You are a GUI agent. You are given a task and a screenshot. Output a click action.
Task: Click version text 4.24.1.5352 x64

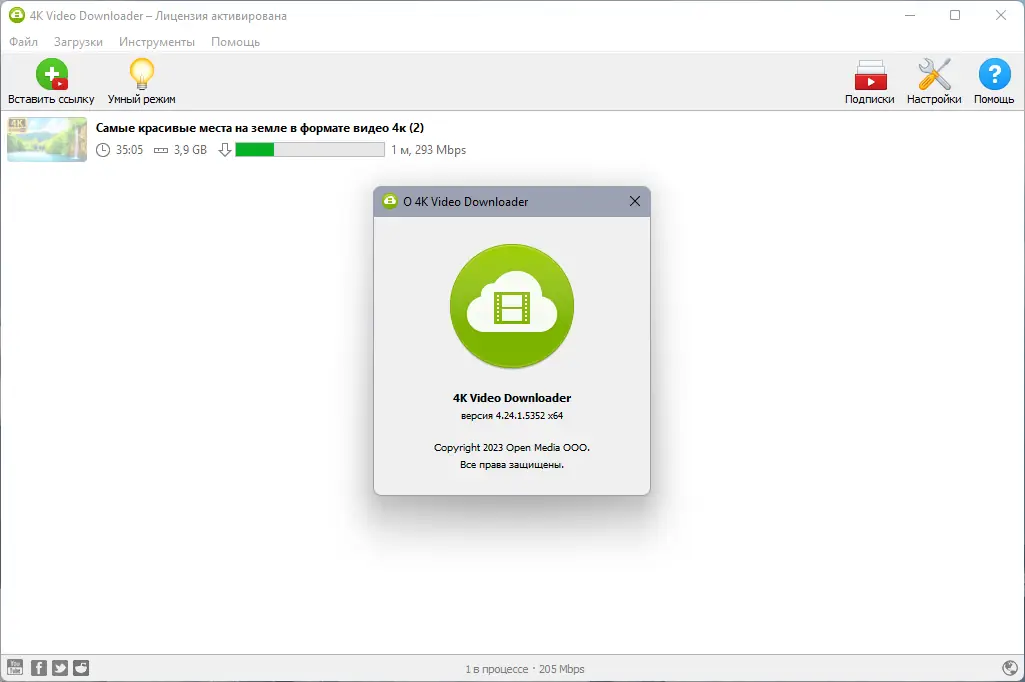coord(512,415)
